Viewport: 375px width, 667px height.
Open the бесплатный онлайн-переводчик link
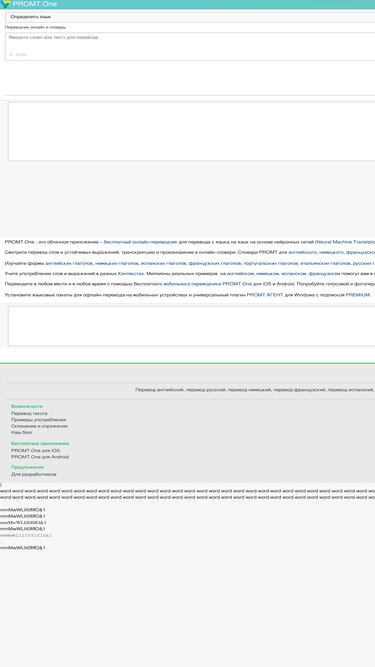pos(140,242)
